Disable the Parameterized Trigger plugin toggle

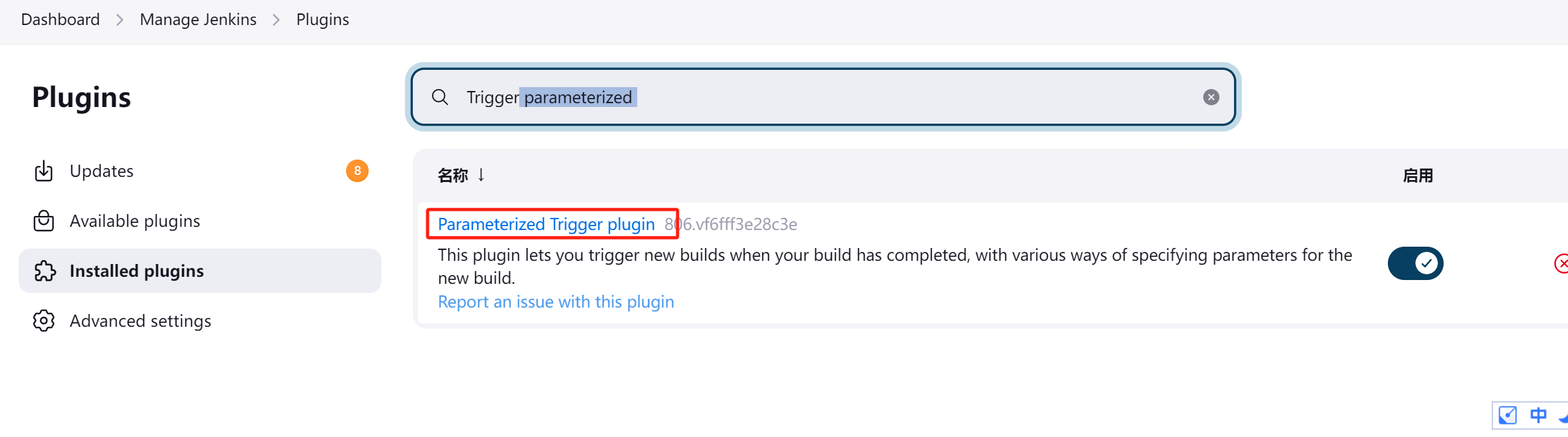click(x=1415, y=263)
